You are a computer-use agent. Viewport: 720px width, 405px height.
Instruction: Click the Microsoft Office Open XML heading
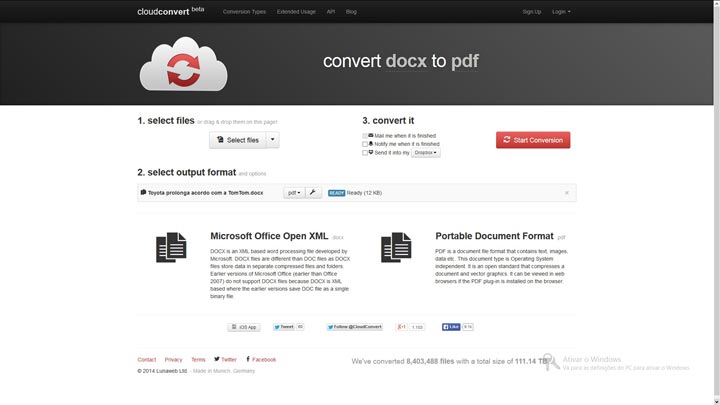pos(269,236)
